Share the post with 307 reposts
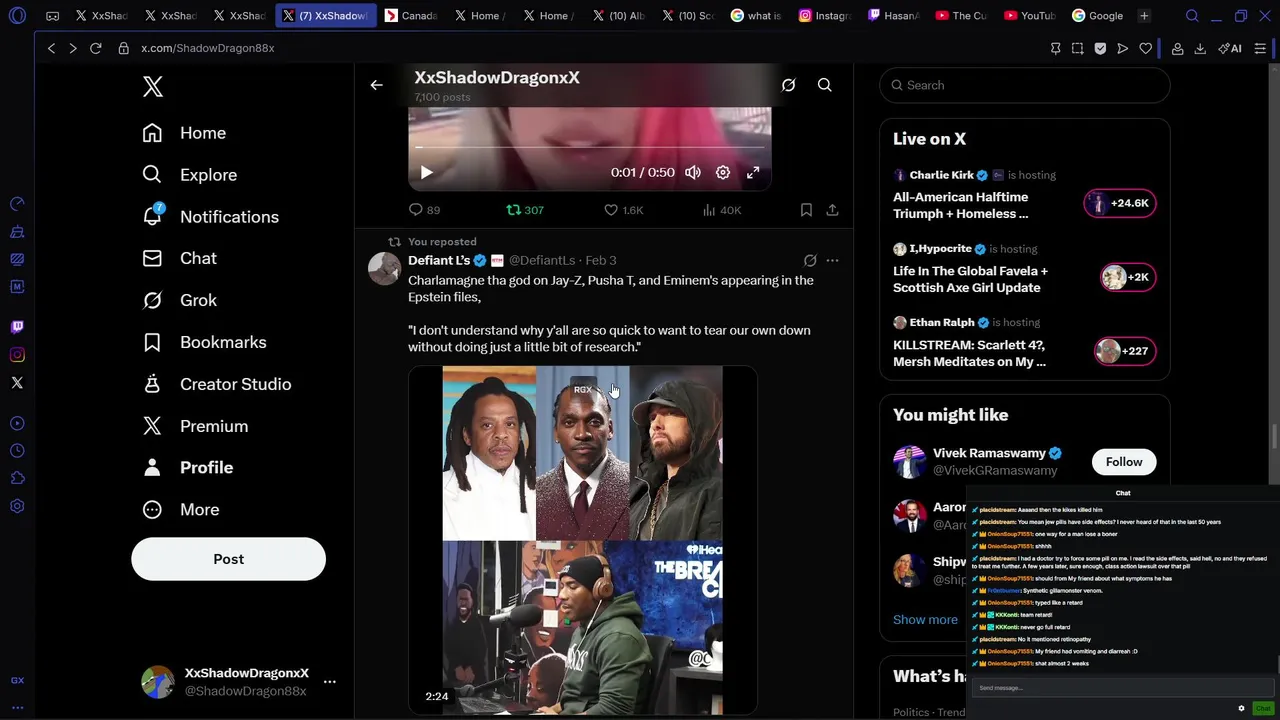The width and height of the screenshot is (1280, 720). pos(832,210)
